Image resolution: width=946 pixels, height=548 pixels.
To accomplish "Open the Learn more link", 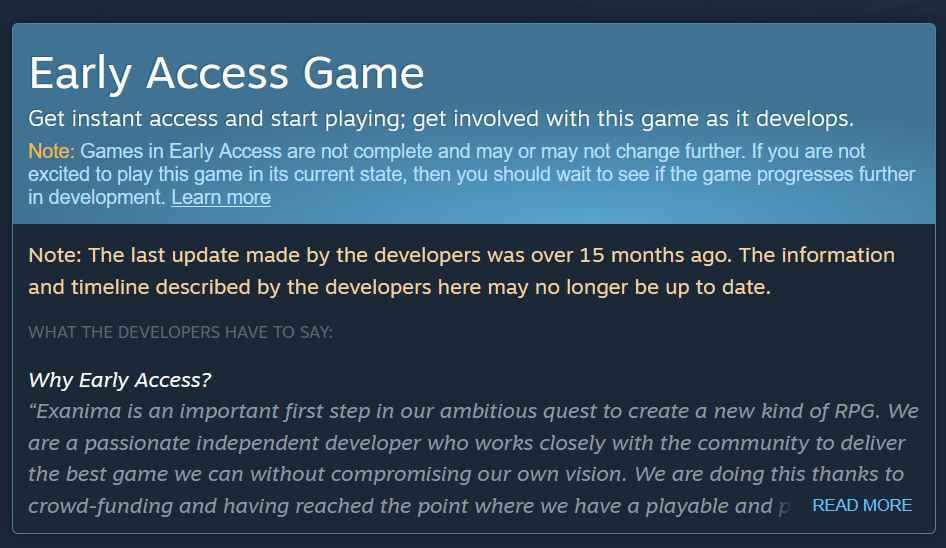I will pyautogui.click(x=221, y=197).
